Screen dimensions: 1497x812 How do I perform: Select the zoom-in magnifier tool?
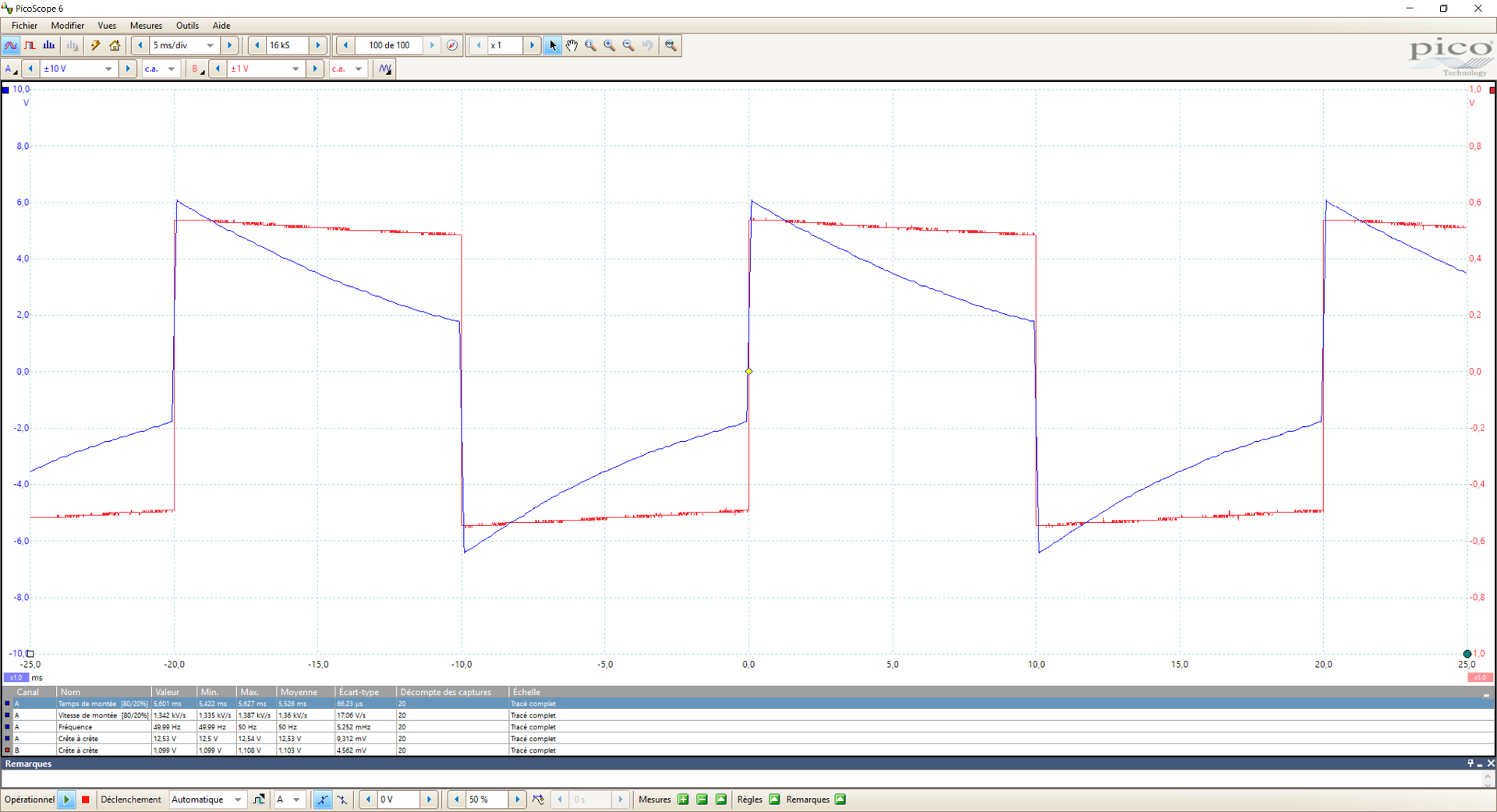point(610,46)
